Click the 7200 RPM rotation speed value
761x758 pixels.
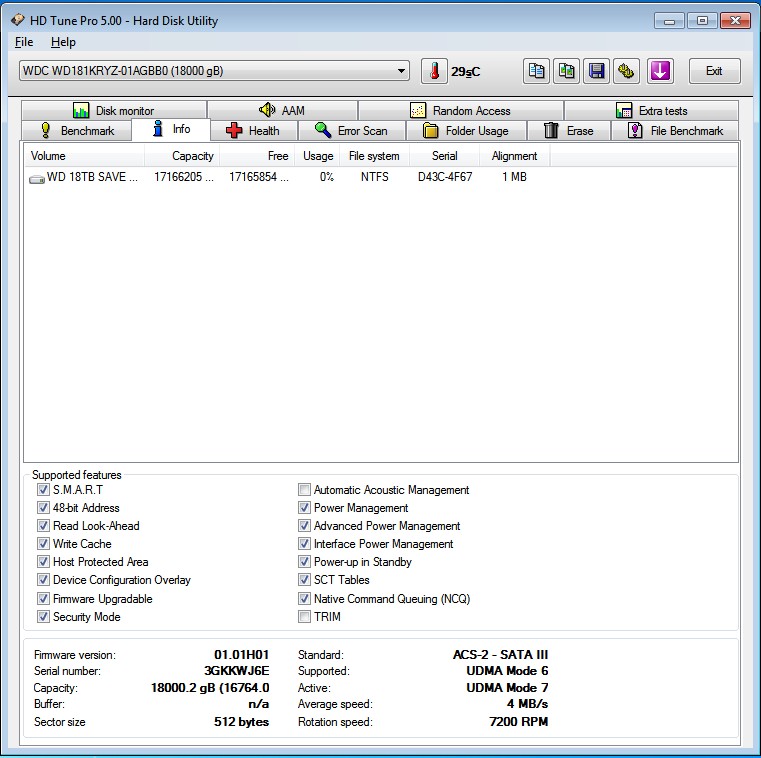518,722
